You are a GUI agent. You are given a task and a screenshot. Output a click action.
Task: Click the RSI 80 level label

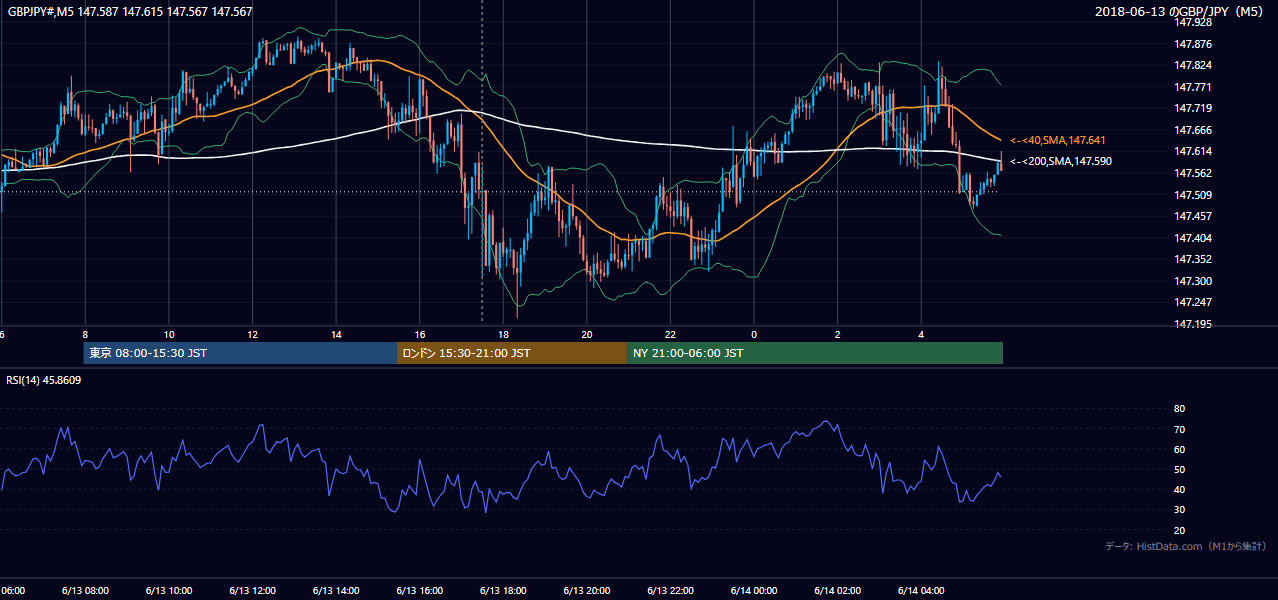pos(1179,409)
